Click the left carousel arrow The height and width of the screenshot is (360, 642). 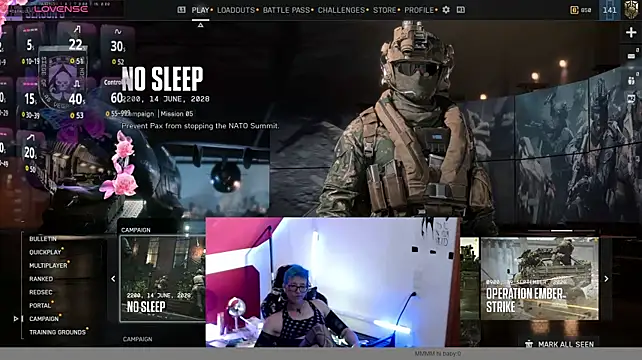[x=113, y=278]
